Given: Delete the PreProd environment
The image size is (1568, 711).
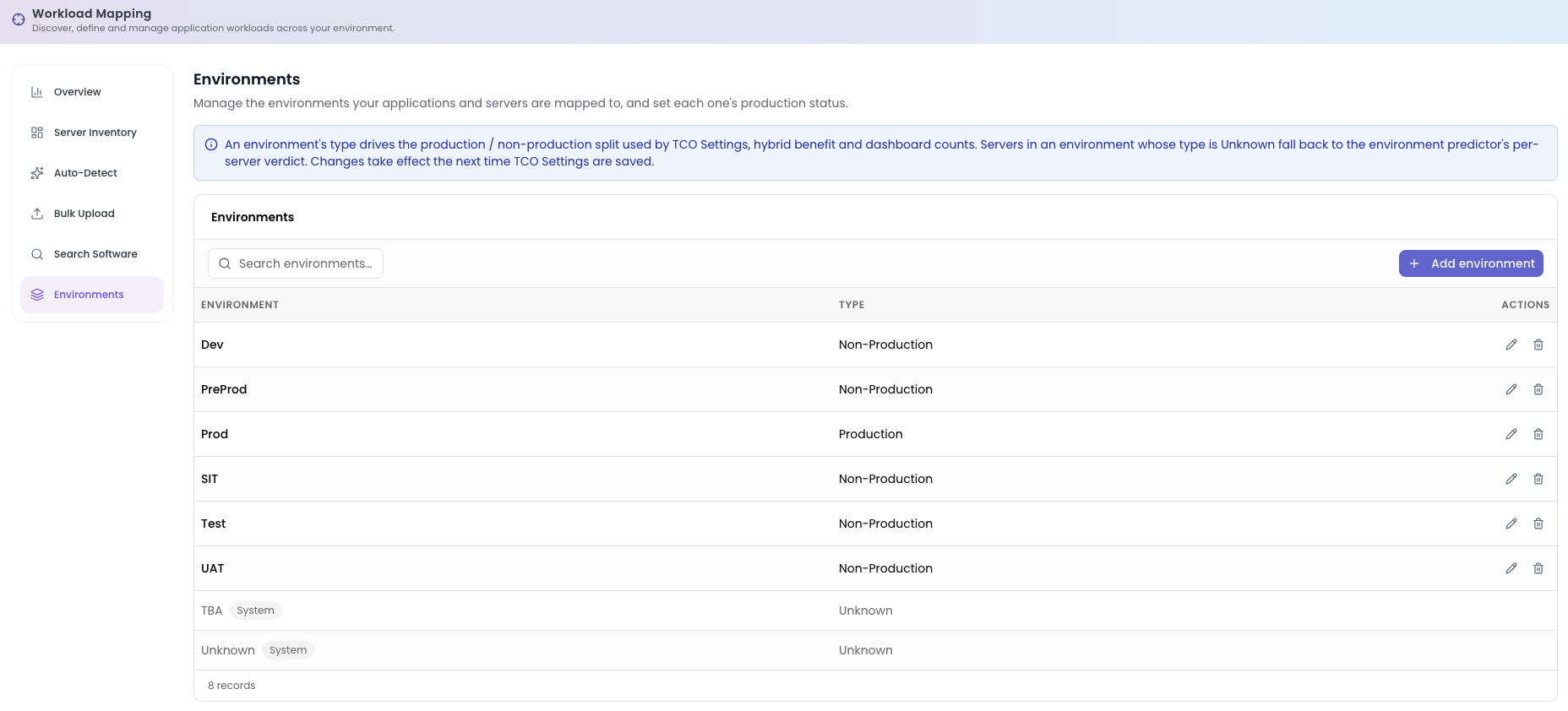Looking at the screenshot, I should [x=1538, y=389].
